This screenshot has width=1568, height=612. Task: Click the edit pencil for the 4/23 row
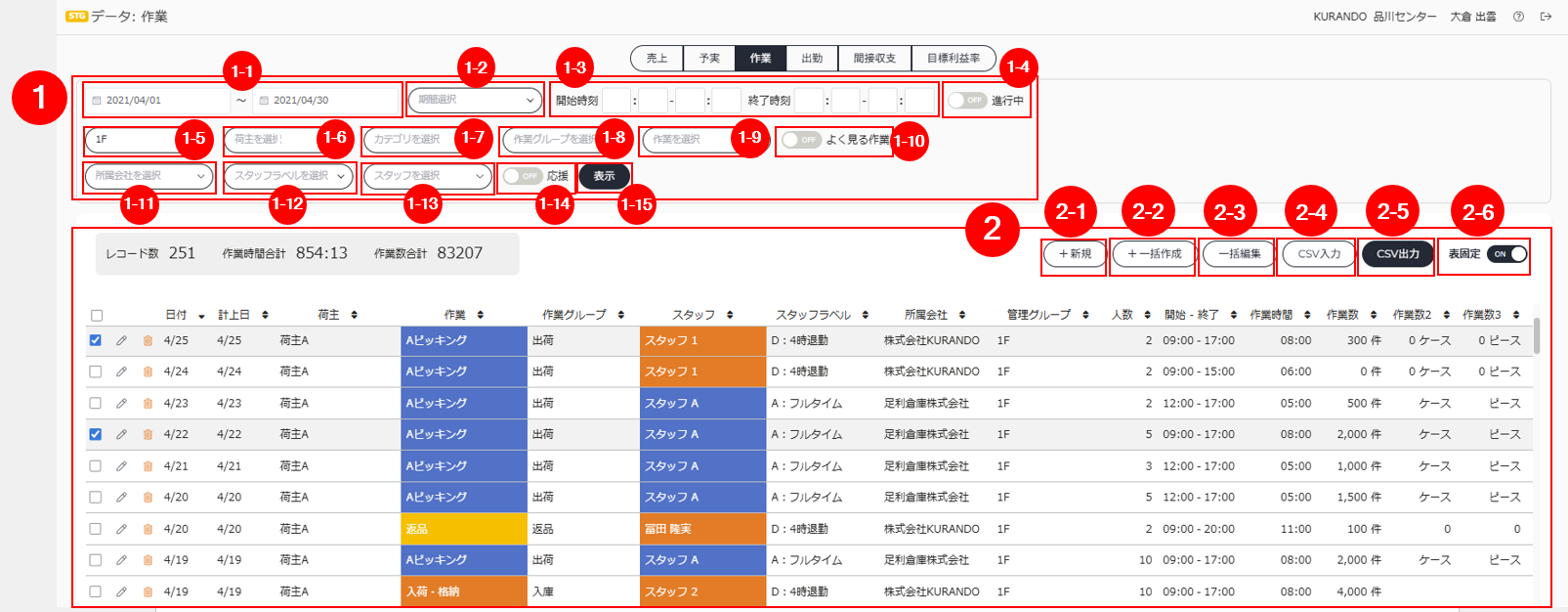pyautogui.click(x=121, y=404)
